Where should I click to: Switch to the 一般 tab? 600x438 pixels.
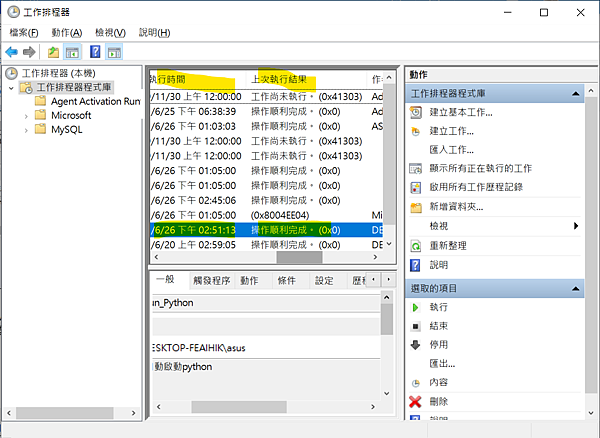(165, 279)
